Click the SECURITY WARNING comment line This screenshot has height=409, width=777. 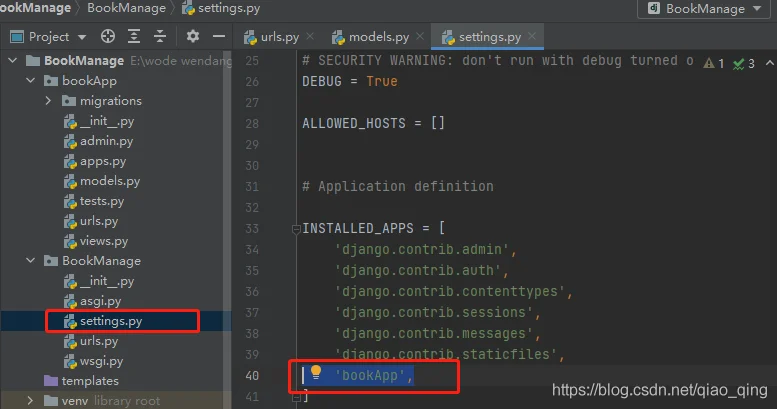pos(498,60)
